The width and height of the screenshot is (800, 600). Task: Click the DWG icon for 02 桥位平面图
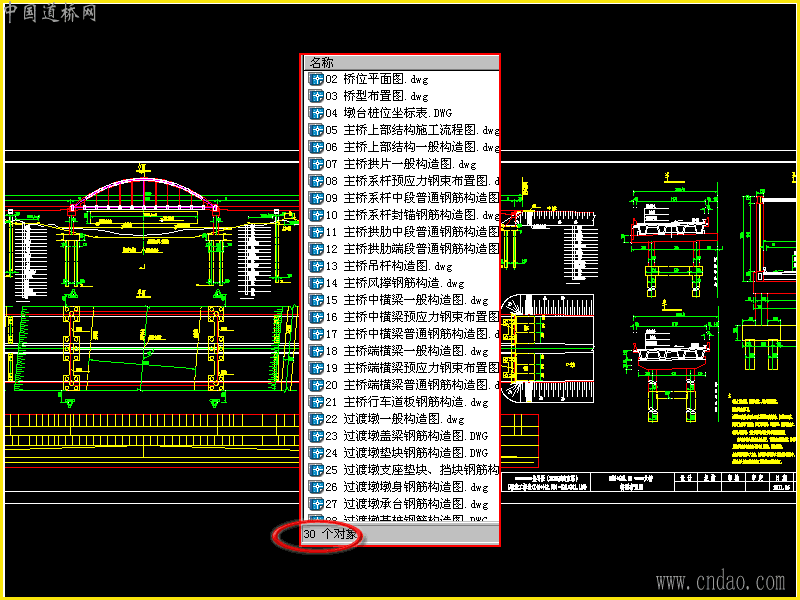pyautogui.click(x=316, y=79)
